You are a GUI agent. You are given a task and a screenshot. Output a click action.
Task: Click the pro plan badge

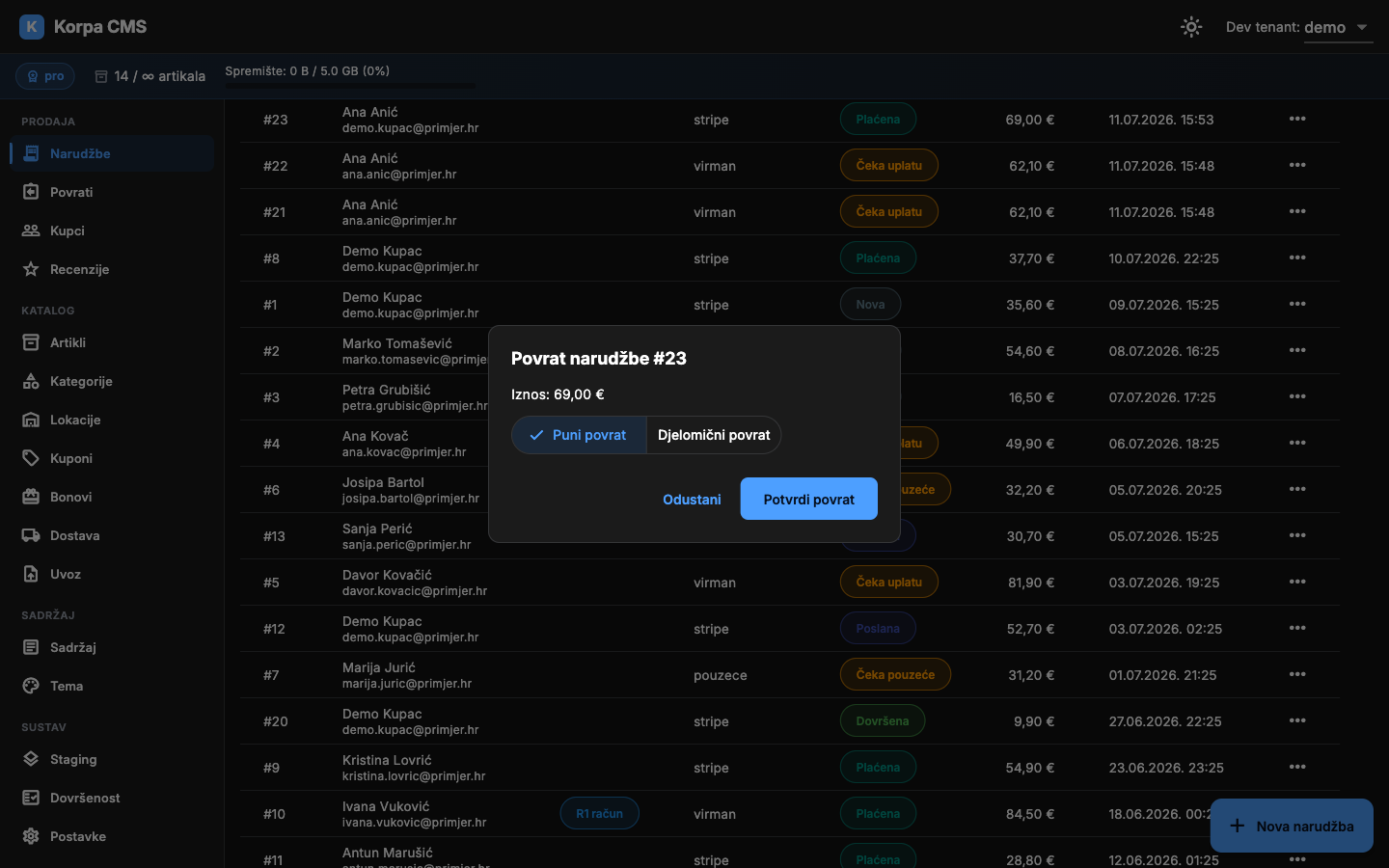45,76
